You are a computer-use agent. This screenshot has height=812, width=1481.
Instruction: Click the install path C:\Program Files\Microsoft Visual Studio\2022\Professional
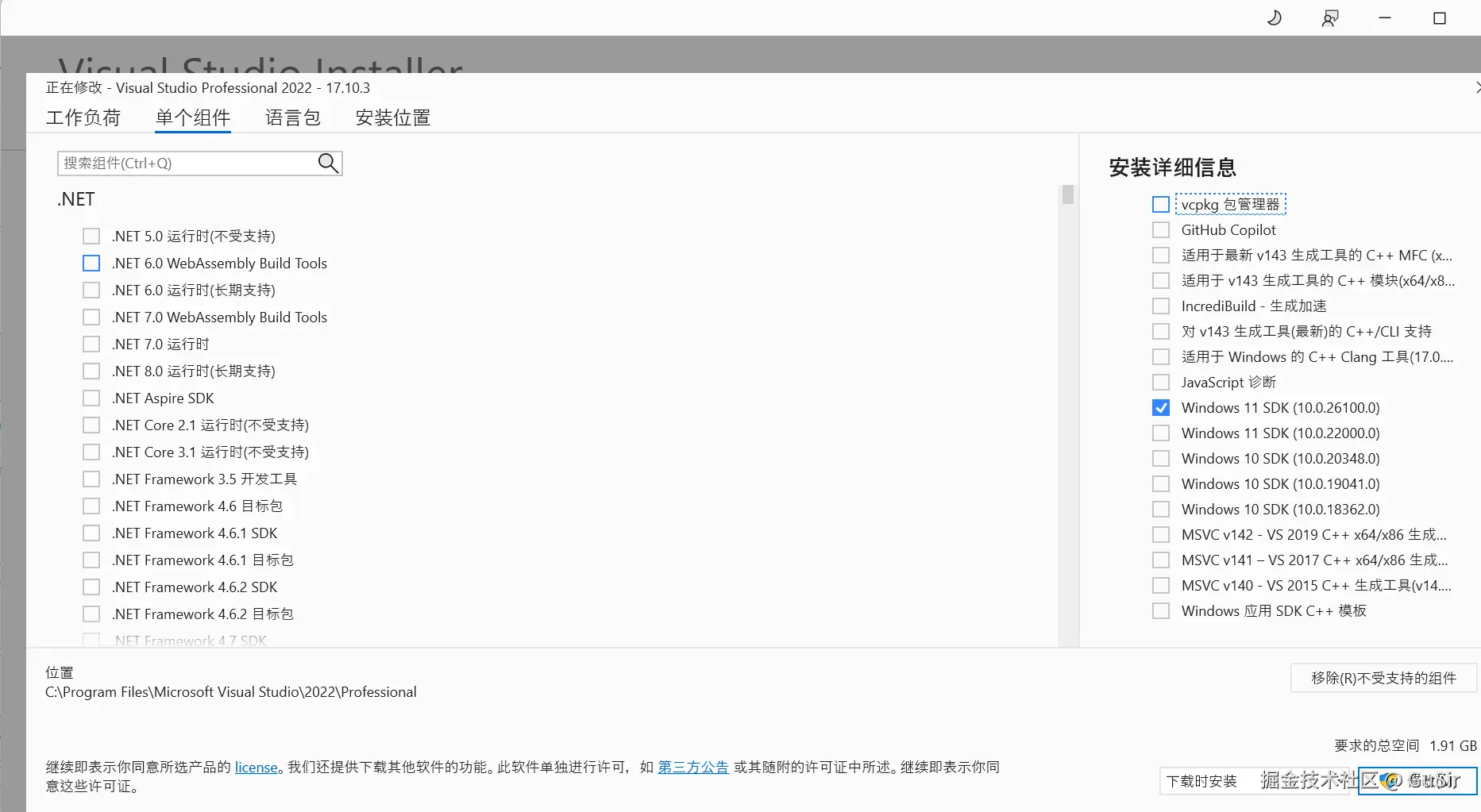click(x=231, y=692)
